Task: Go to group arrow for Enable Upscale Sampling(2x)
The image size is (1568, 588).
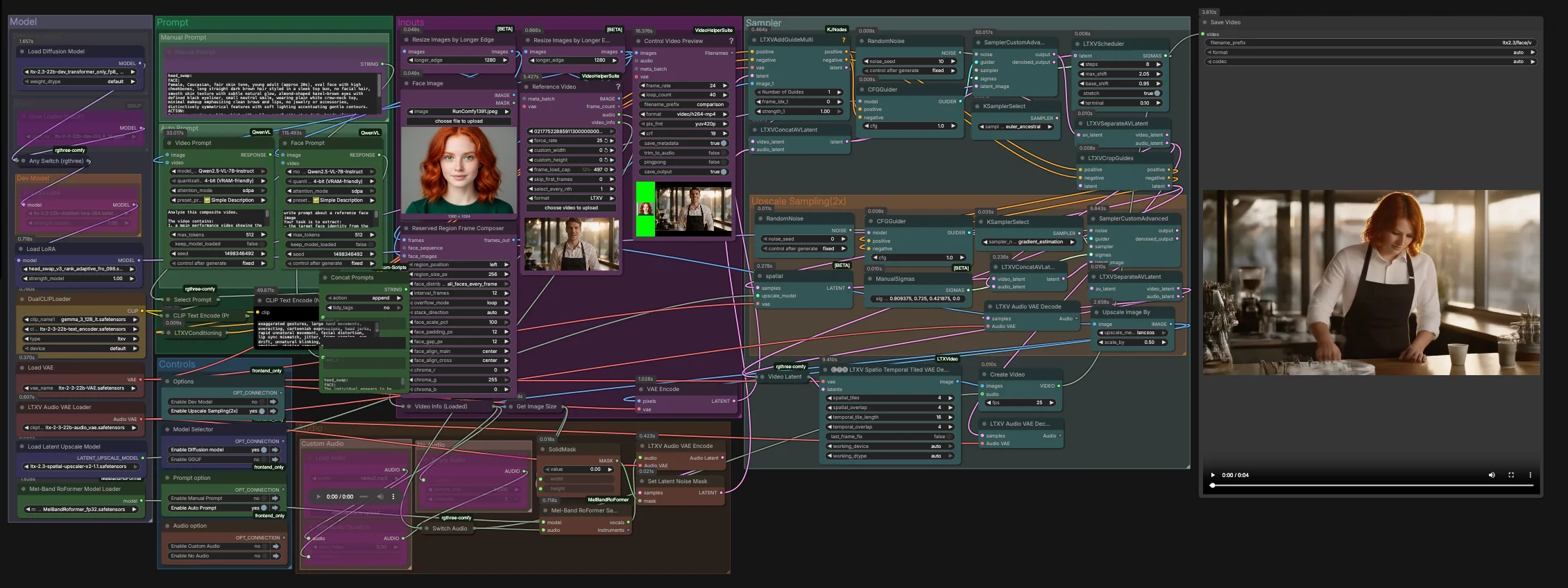Action: [x=273, y=411]
